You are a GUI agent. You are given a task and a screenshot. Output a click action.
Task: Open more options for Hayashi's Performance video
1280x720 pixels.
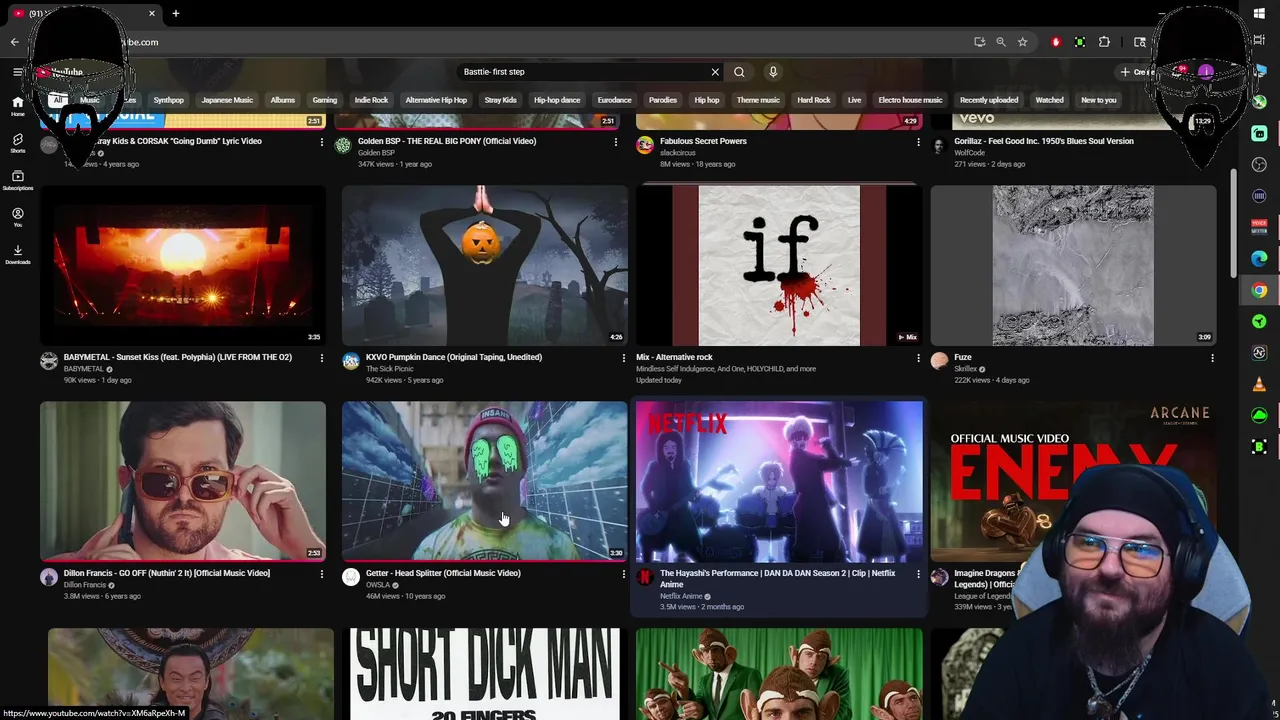(x=918, y=574)
